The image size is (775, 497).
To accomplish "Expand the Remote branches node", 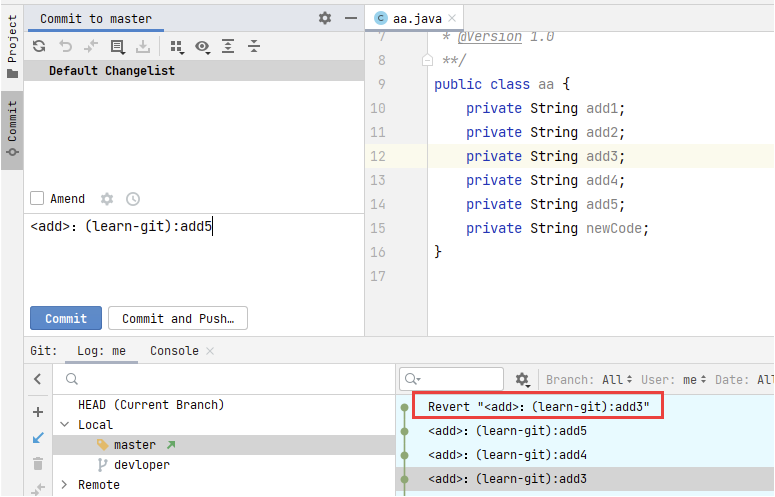I will coord(65,485).
